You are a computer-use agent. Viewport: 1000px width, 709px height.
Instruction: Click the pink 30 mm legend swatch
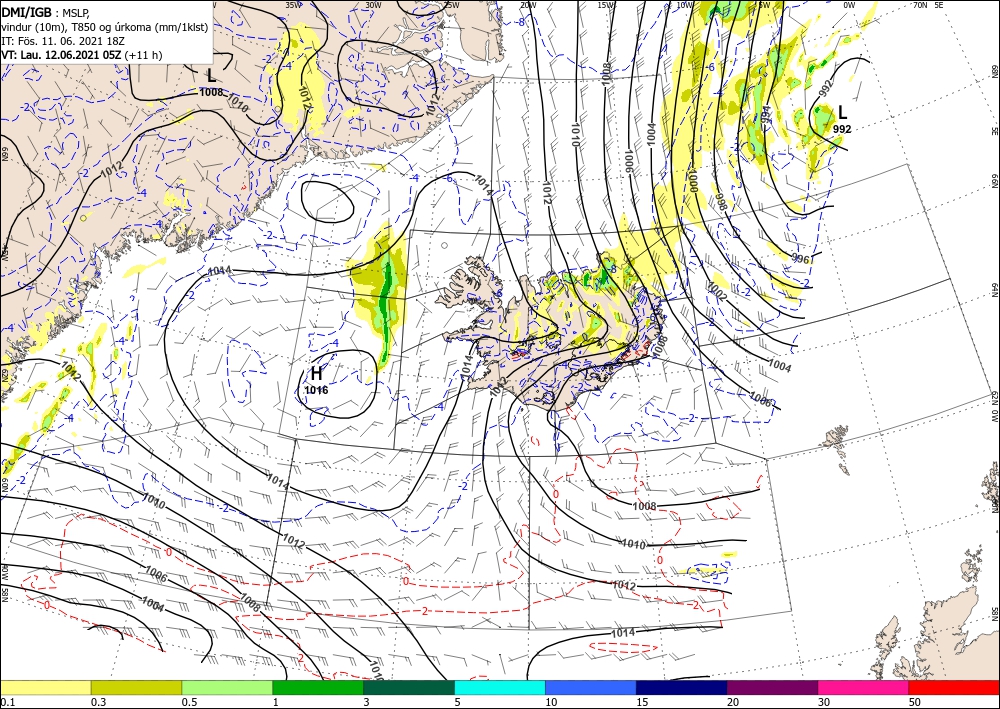(864, 687)
